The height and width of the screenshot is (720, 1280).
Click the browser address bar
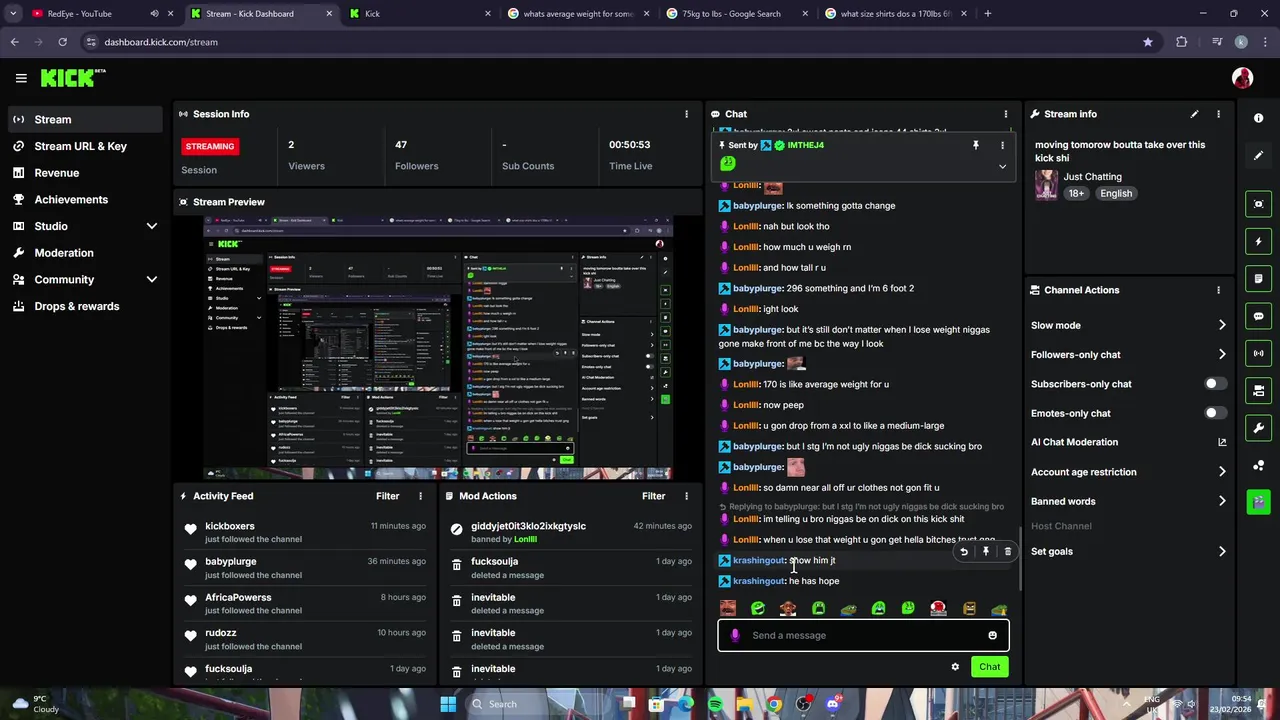point(610,42)
